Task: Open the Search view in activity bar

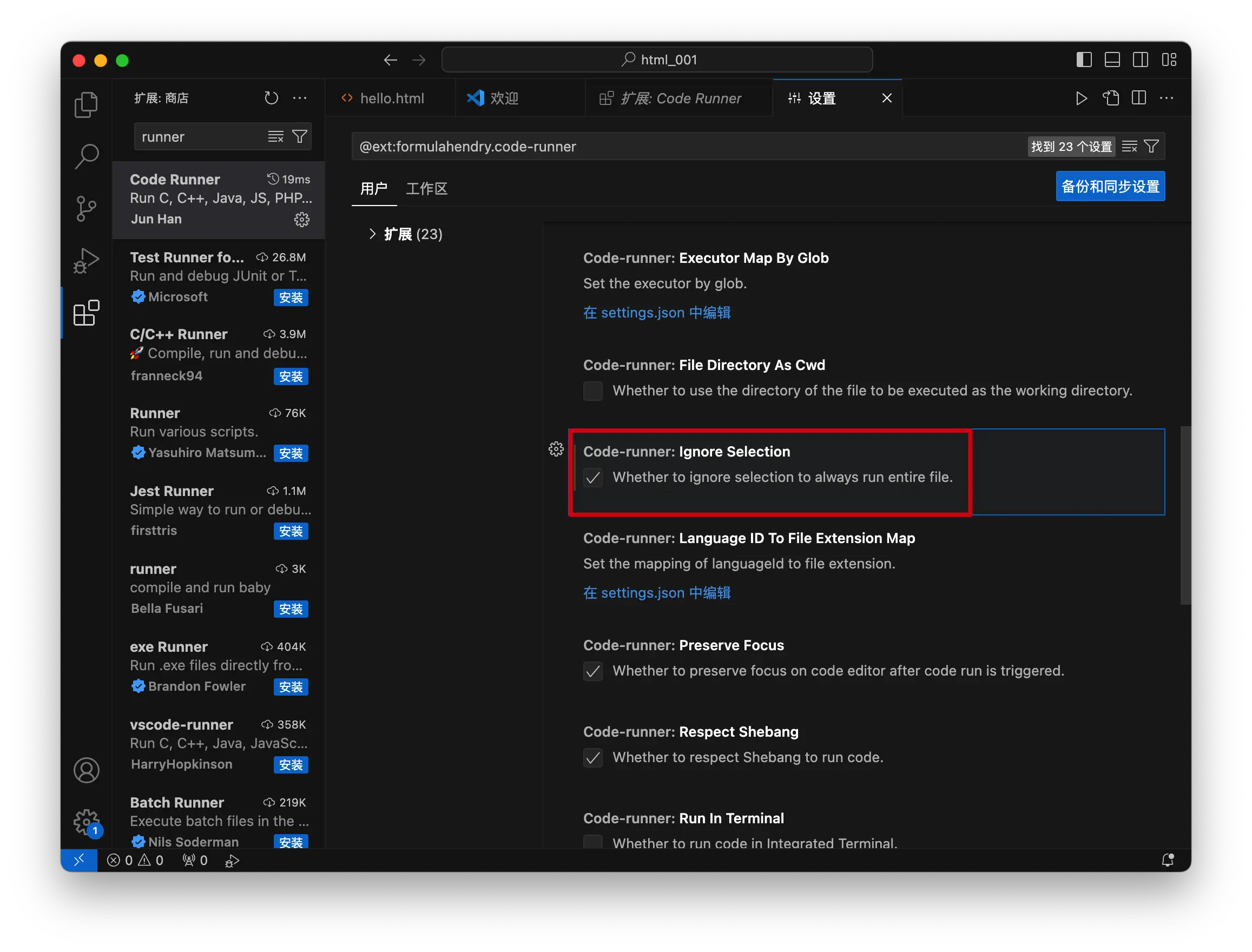Action: (x=86, y=156)
